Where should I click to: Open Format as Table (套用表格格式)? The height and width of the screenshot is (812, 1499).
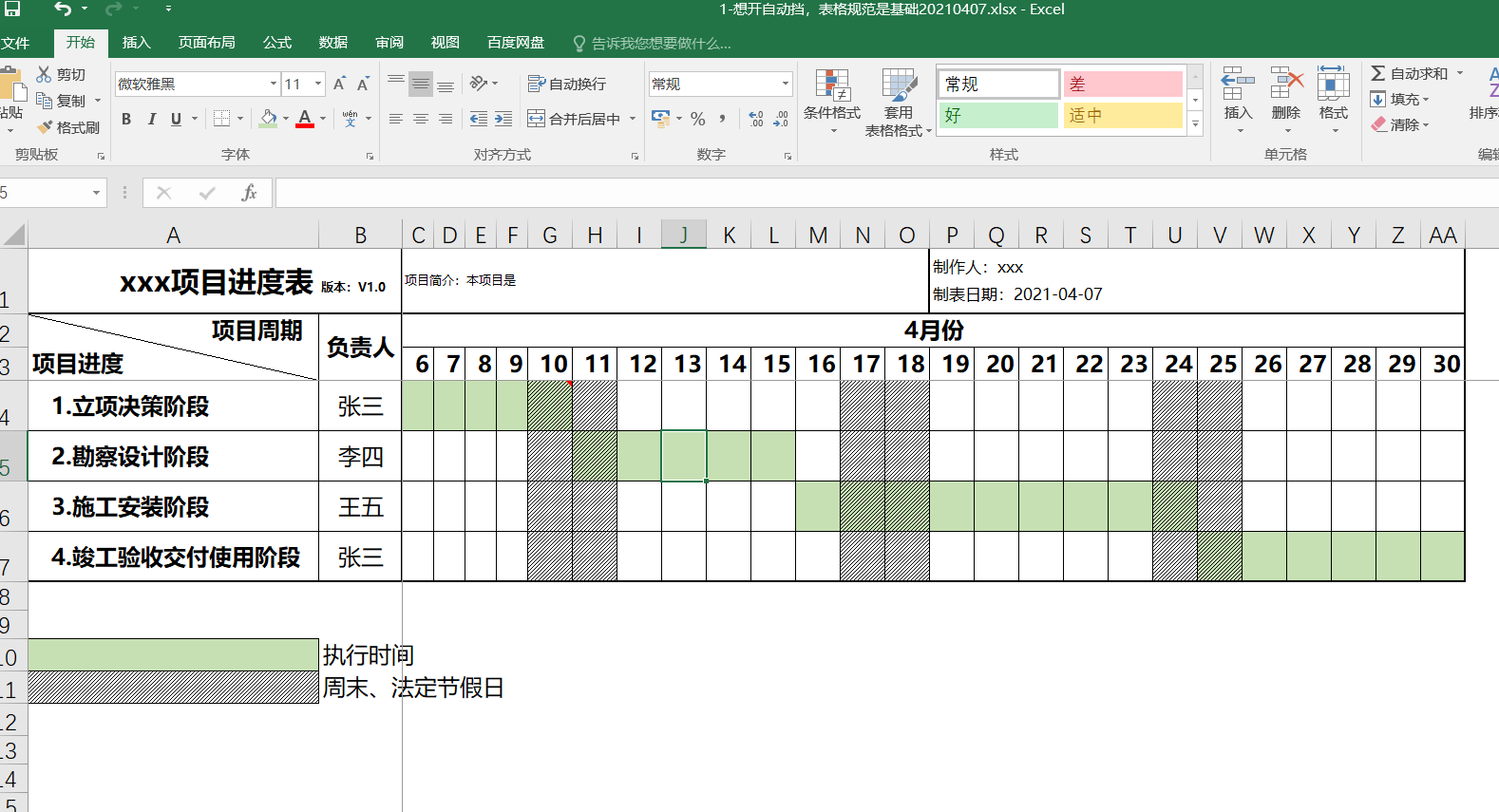(x=898, y=102)
